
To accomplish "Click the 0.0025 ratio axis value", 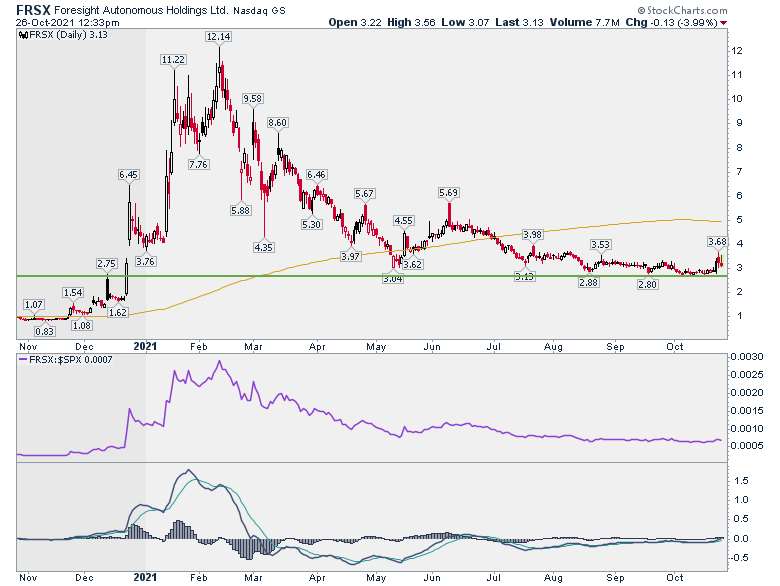I will pos(746,375).
